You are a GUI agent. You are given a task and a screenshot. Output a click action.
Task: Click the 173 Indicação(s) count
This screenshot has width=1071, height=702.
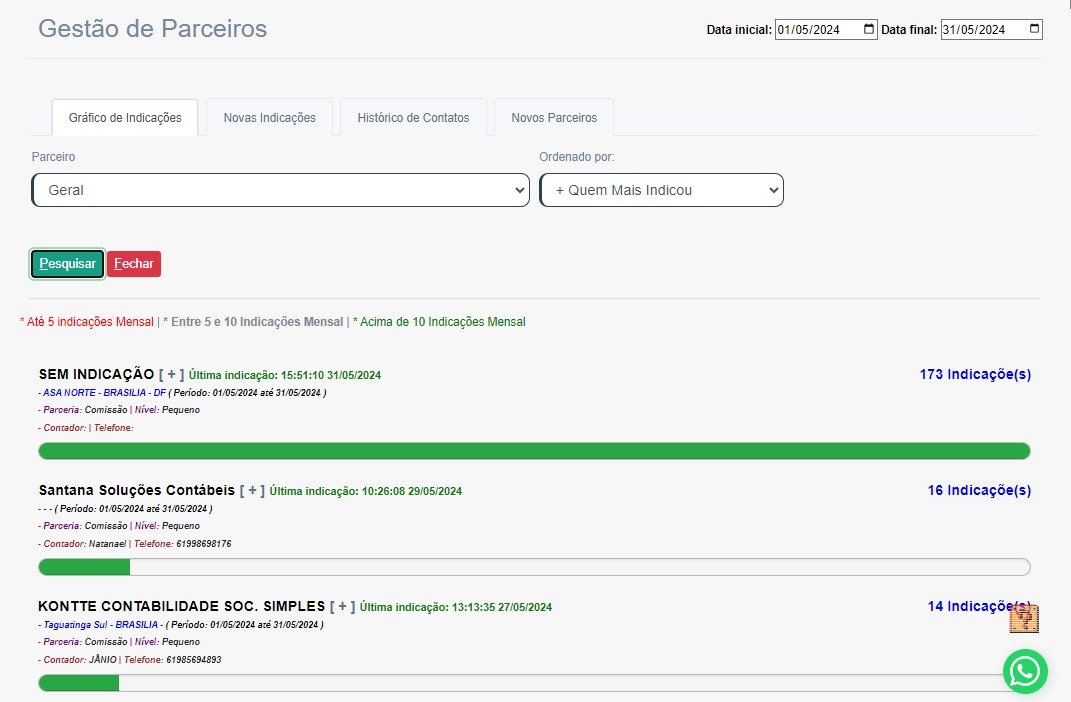pyautogui.click(x=974, y=374)
